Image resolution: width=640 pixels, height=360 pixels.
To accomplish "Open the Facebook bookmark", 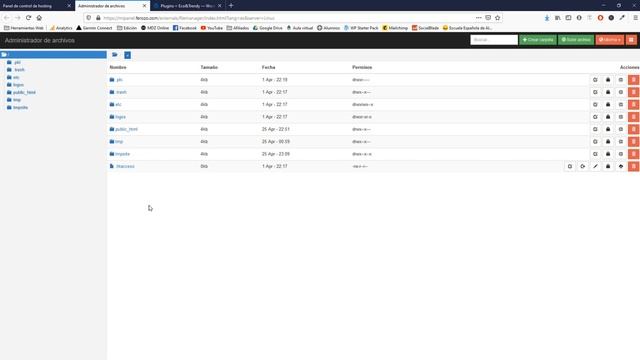I will pyautogui.click(x=184, y=28).
